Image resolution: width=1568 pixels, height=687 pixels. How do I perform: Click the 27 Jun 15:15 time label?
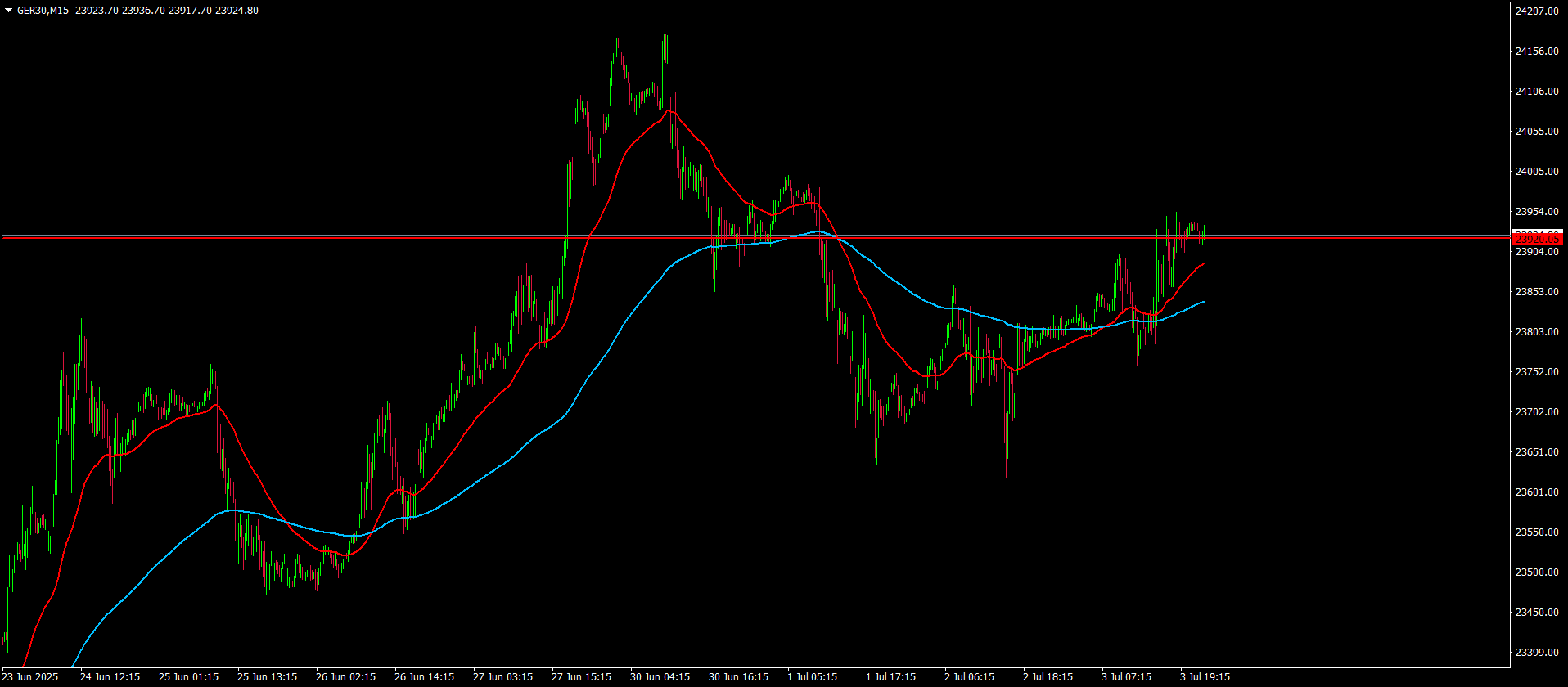click(581, 677)
